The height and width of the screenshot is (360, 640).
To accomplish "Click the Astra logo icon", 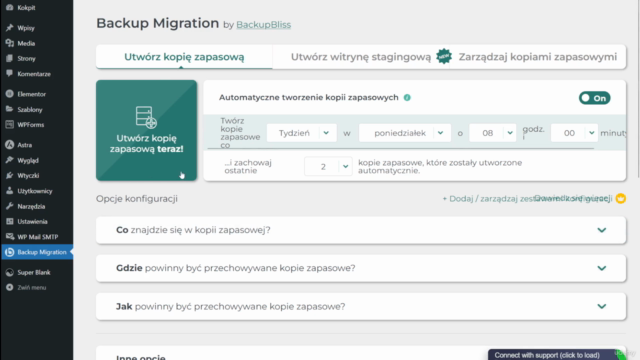I will tap(9, 144).
